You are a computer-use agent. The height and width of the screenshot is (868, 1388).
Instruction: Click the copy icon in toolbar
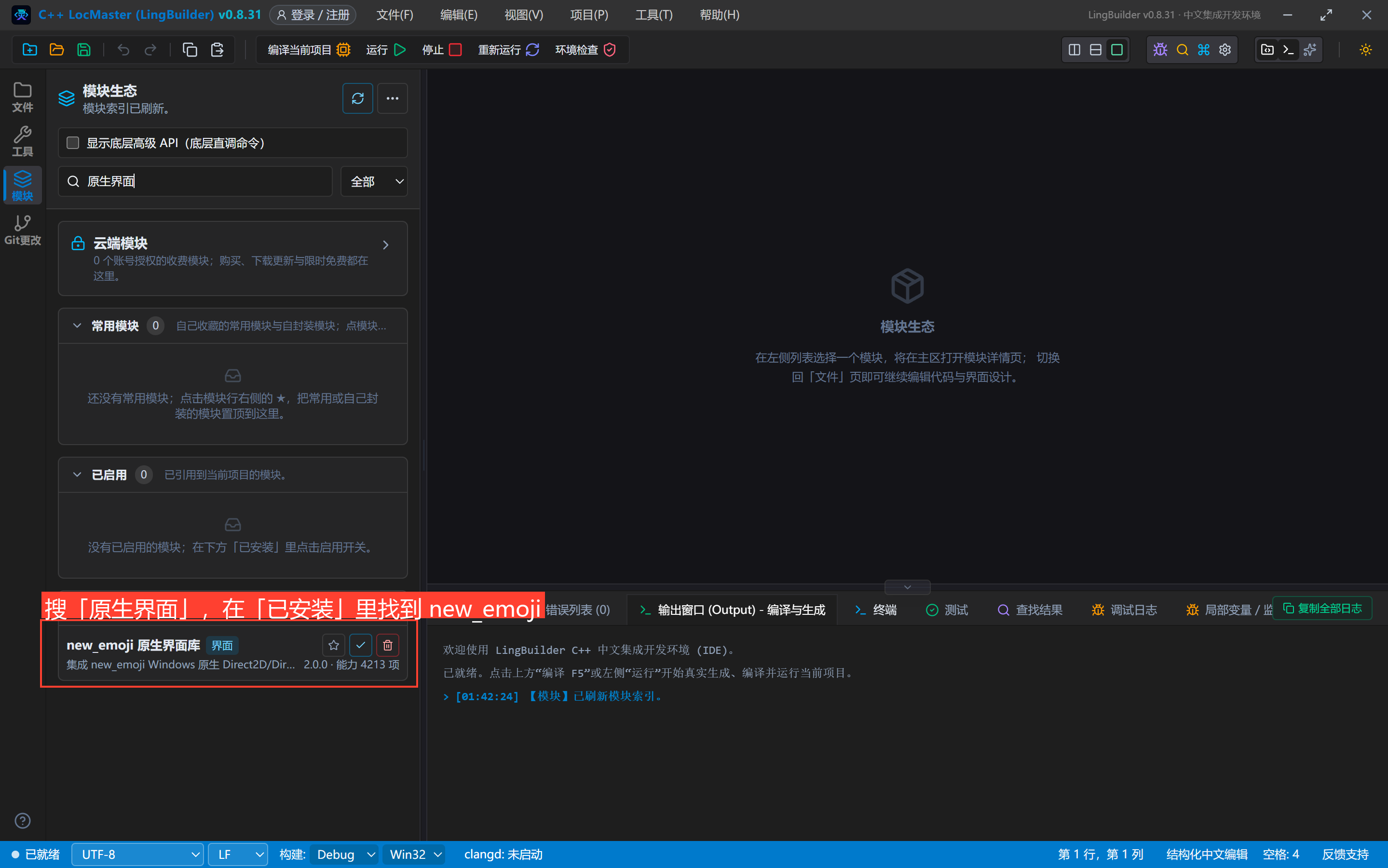click(190, 50)
